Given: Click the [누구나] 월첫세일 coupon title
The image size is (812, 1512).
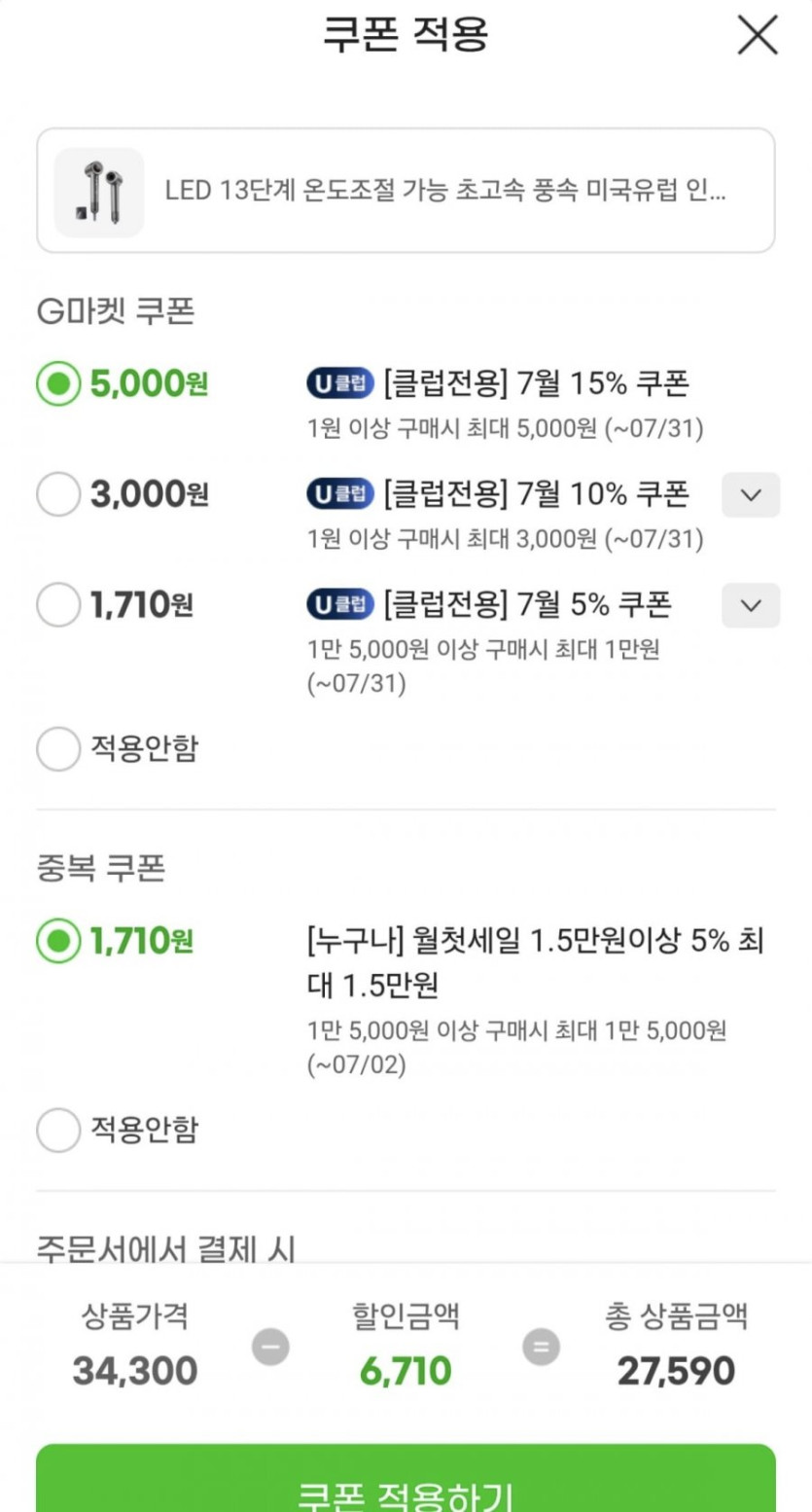Looking at the screenshot, I should point(533,963).
